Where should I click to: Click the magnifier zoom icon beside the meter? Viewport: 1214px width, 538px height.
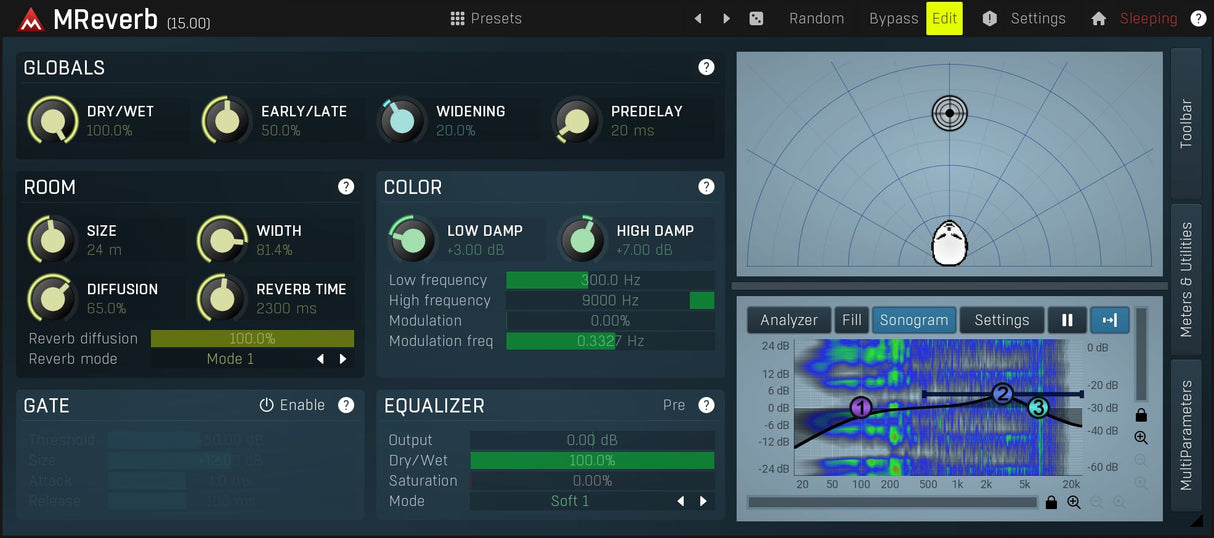tap(1141, 438)
